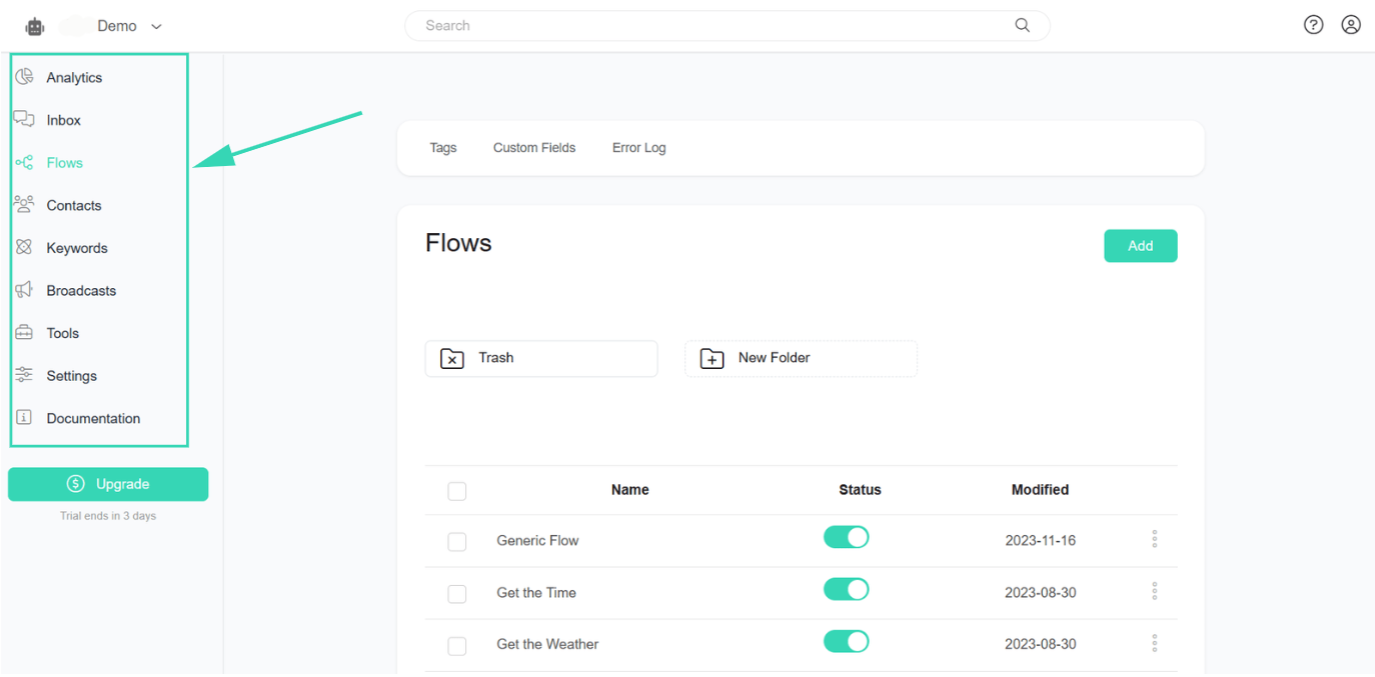The width and height of the screenshot is (1375, 677).
Task: Click the help question mark icon
Action: click(1313, 25)
